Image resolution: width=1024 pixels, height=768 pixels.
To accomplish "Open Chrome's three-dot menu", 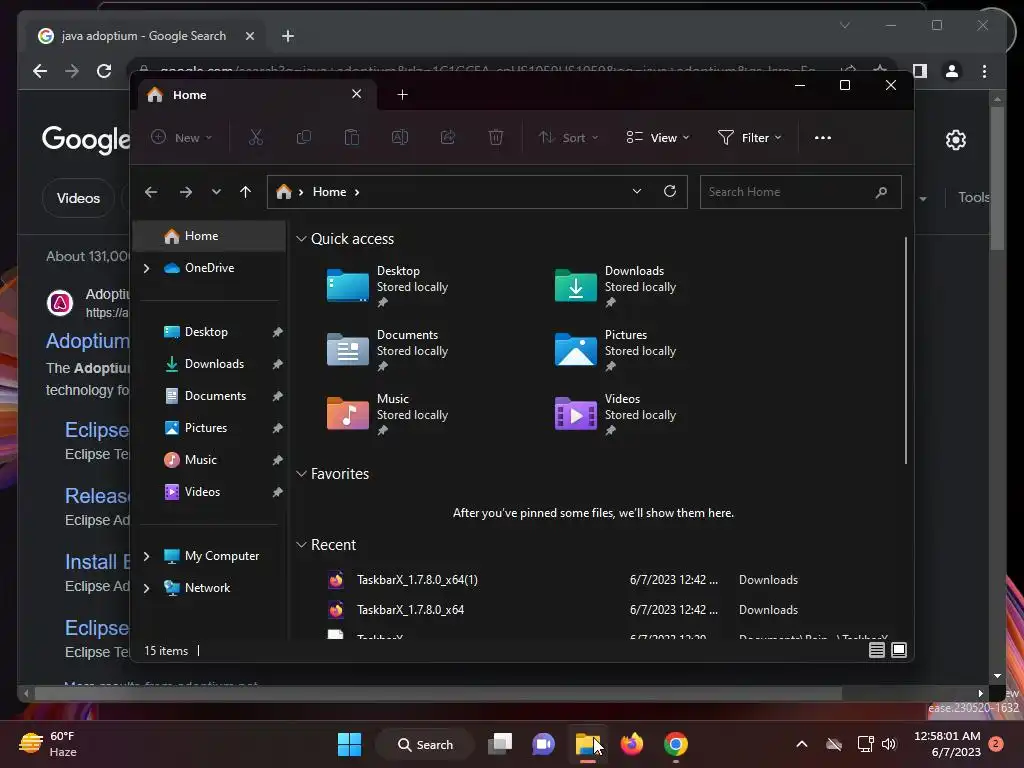I will point(984,71).
